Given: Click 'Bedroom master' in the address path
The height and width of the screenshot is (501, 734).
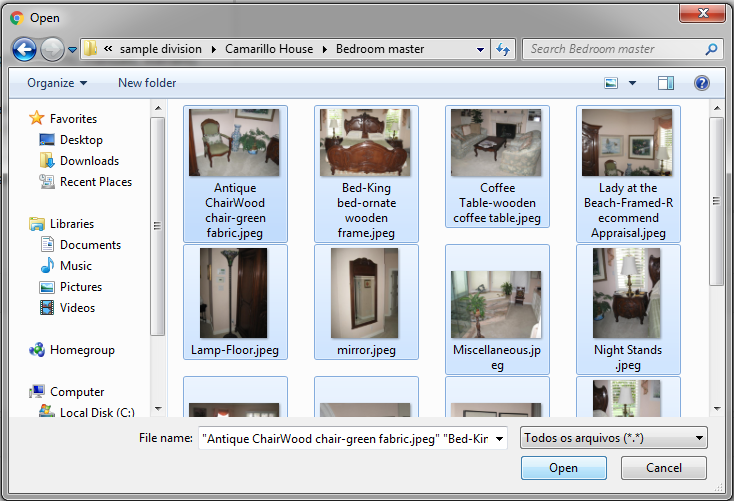Looking at the screenshot, I should pos(380,49).
